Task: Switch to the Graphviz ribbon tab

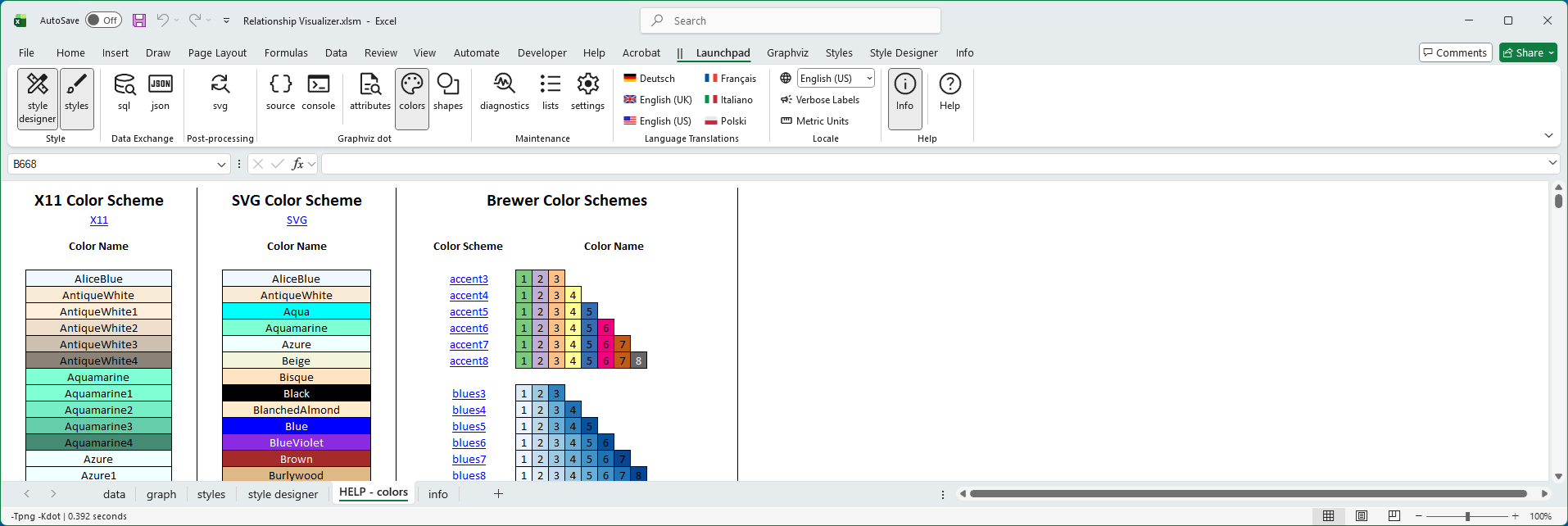Action: (x=787, y=53)
